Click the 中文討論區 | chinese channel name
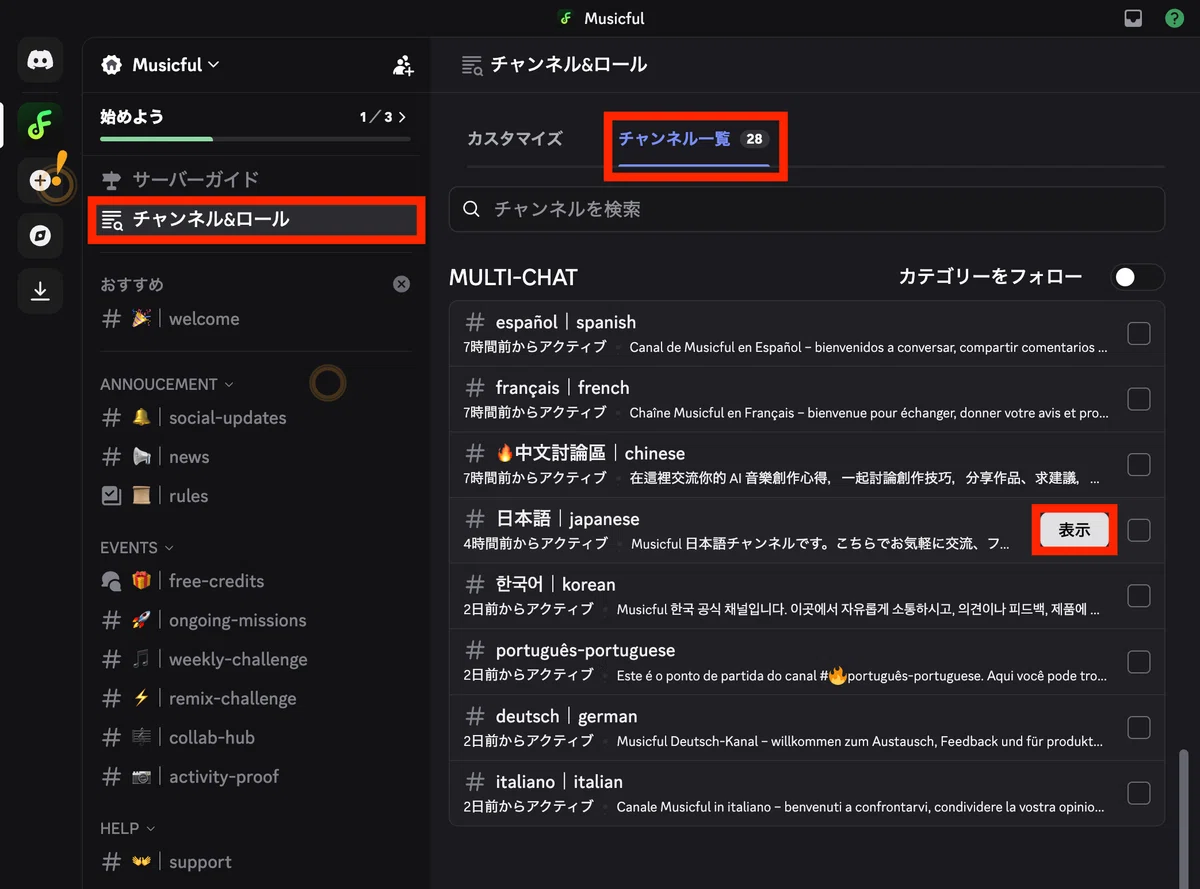 [590, 454]
